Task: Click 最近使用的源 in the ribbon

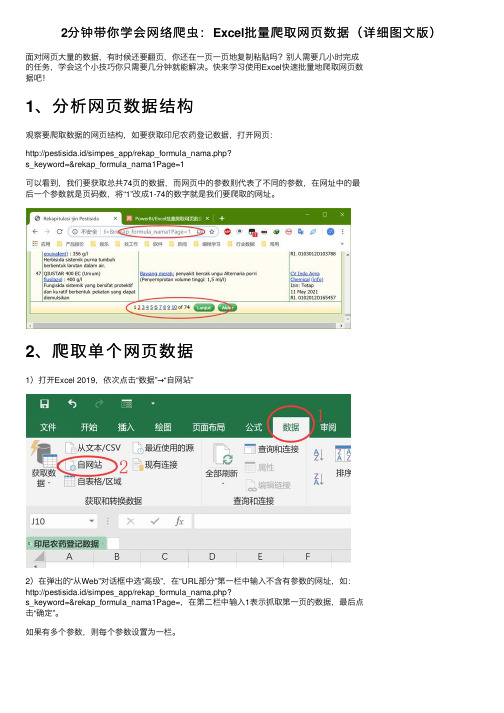Action: pos(163,448)
